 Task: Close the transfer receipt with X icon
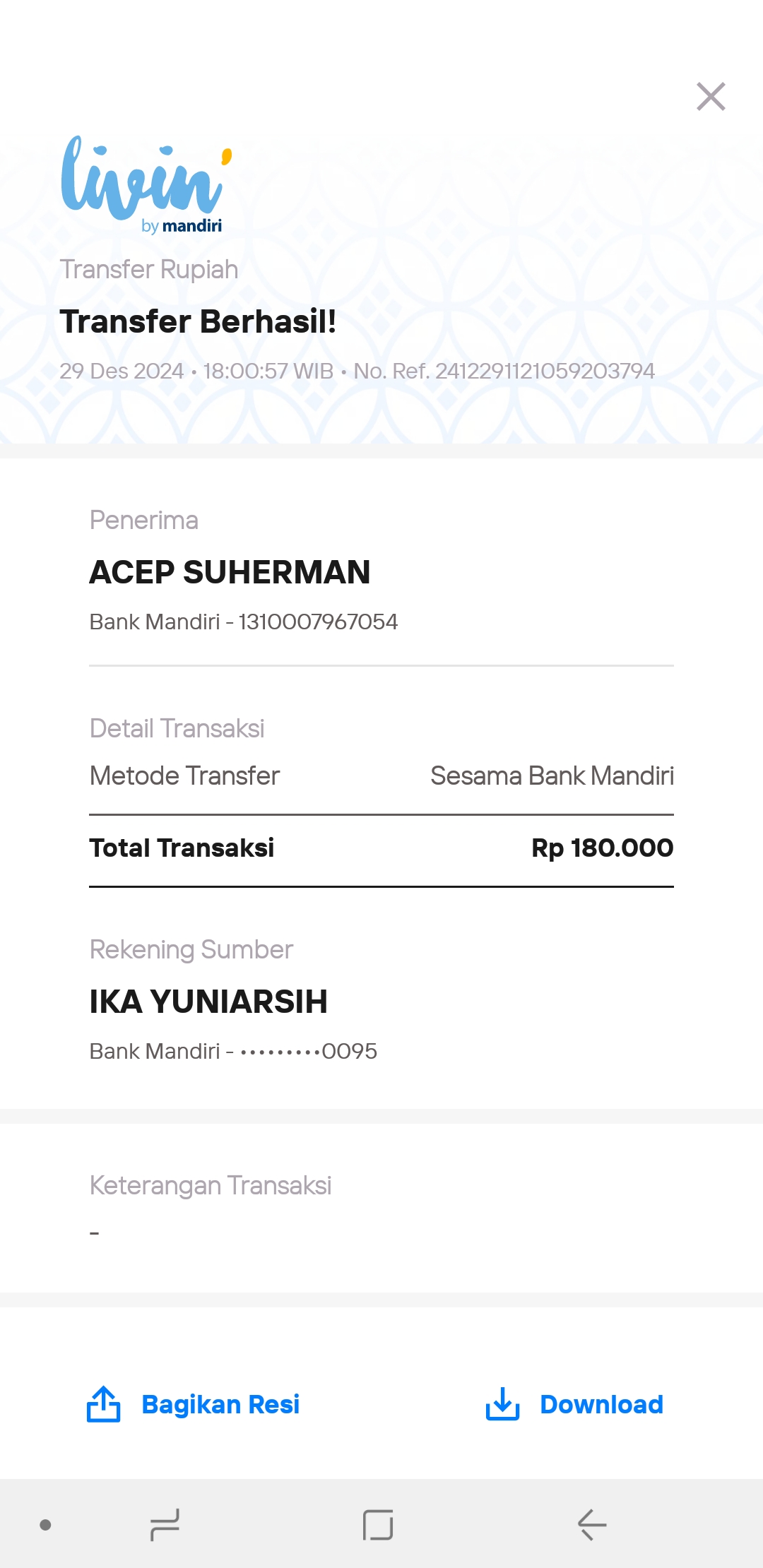tap(711, 97)
